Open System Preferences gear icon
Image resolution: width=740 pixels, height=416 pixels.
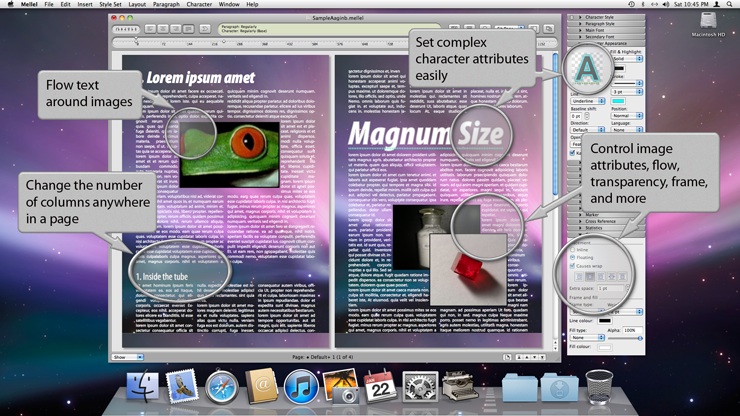click(420, 386)
